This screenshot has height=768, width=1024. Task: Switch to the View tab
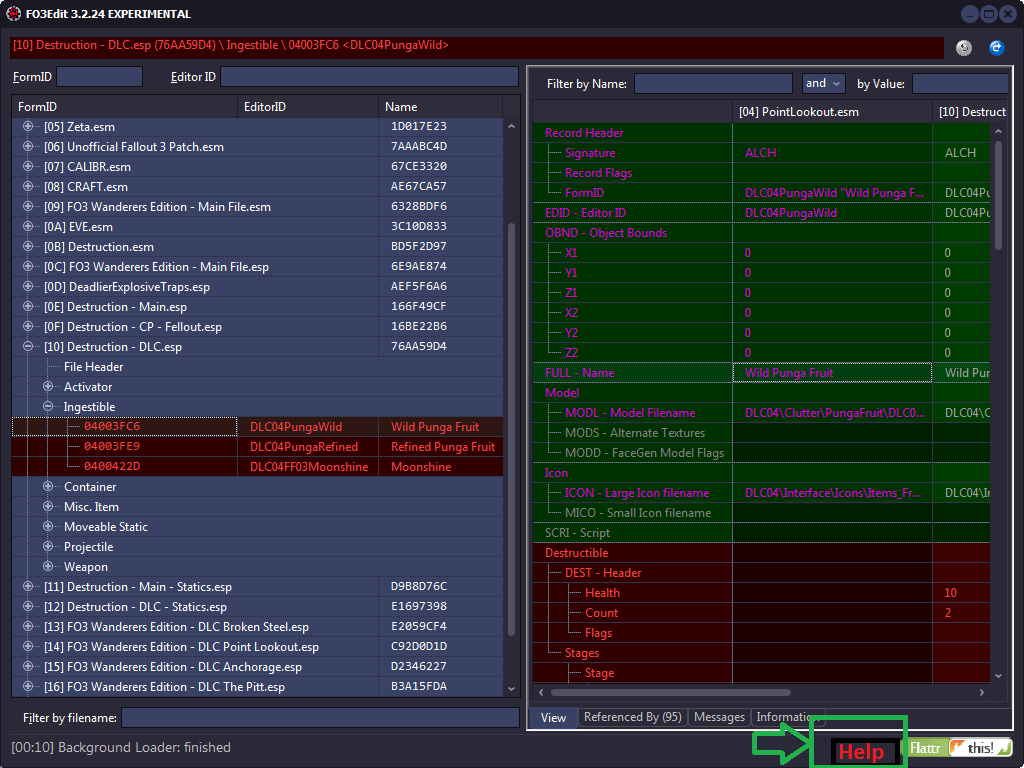[x=553, y=717]
